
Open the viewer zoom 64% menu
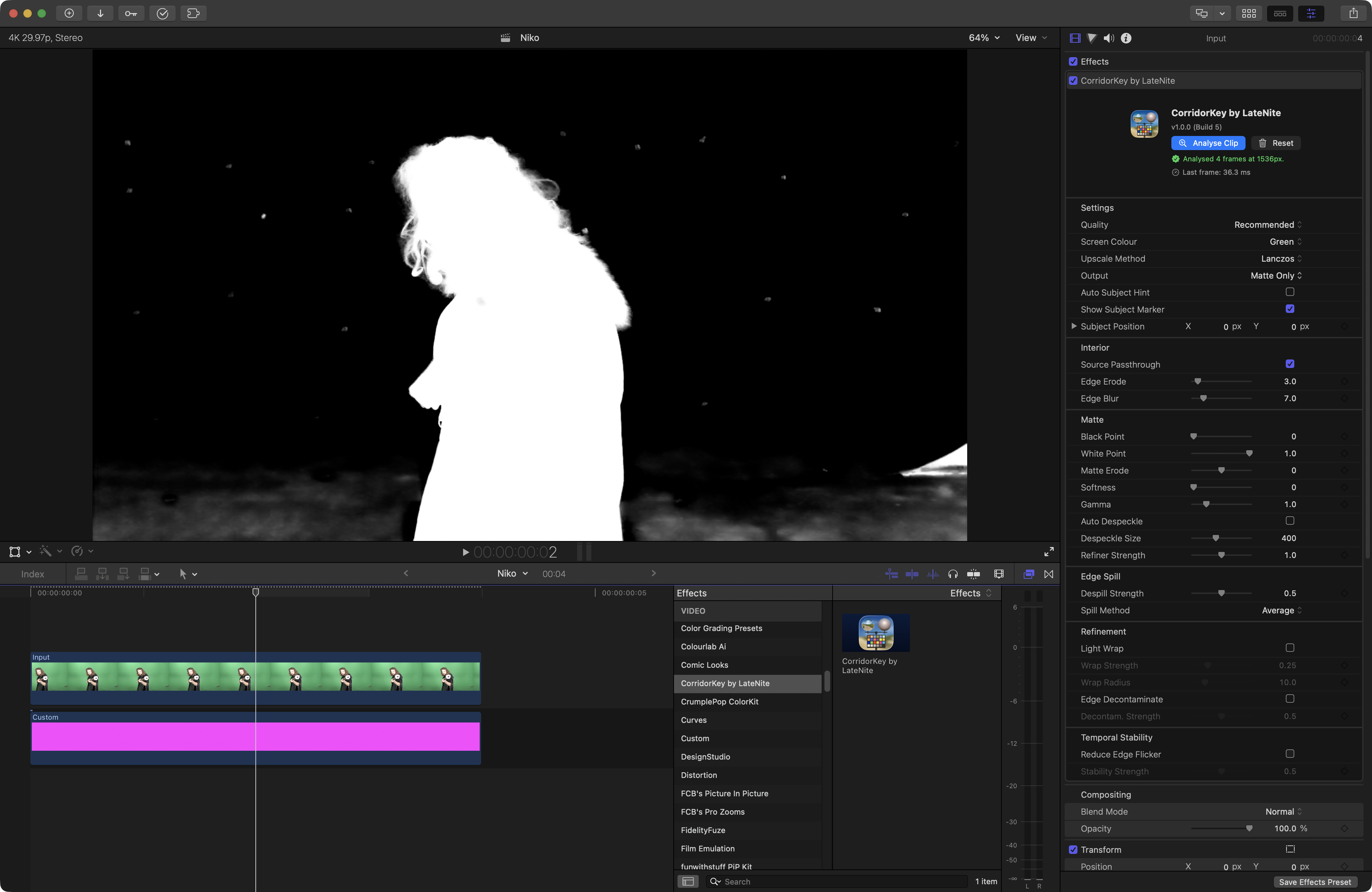click(x=983, y=38)
